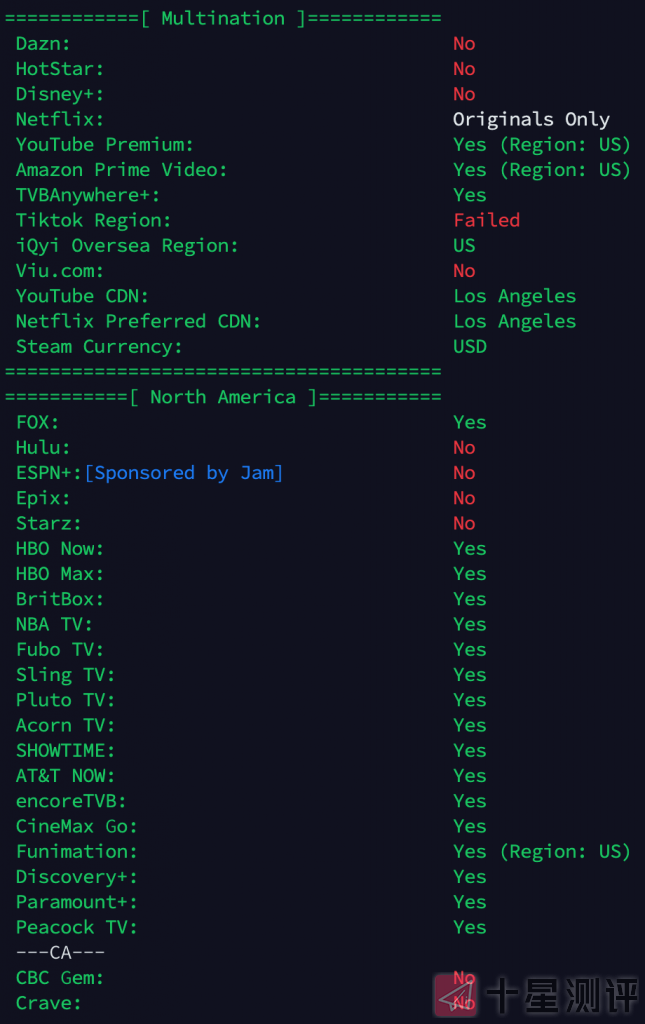Click the "---CA---" separator text
The height and width of the screenshot is (1024, 645).
60,952
